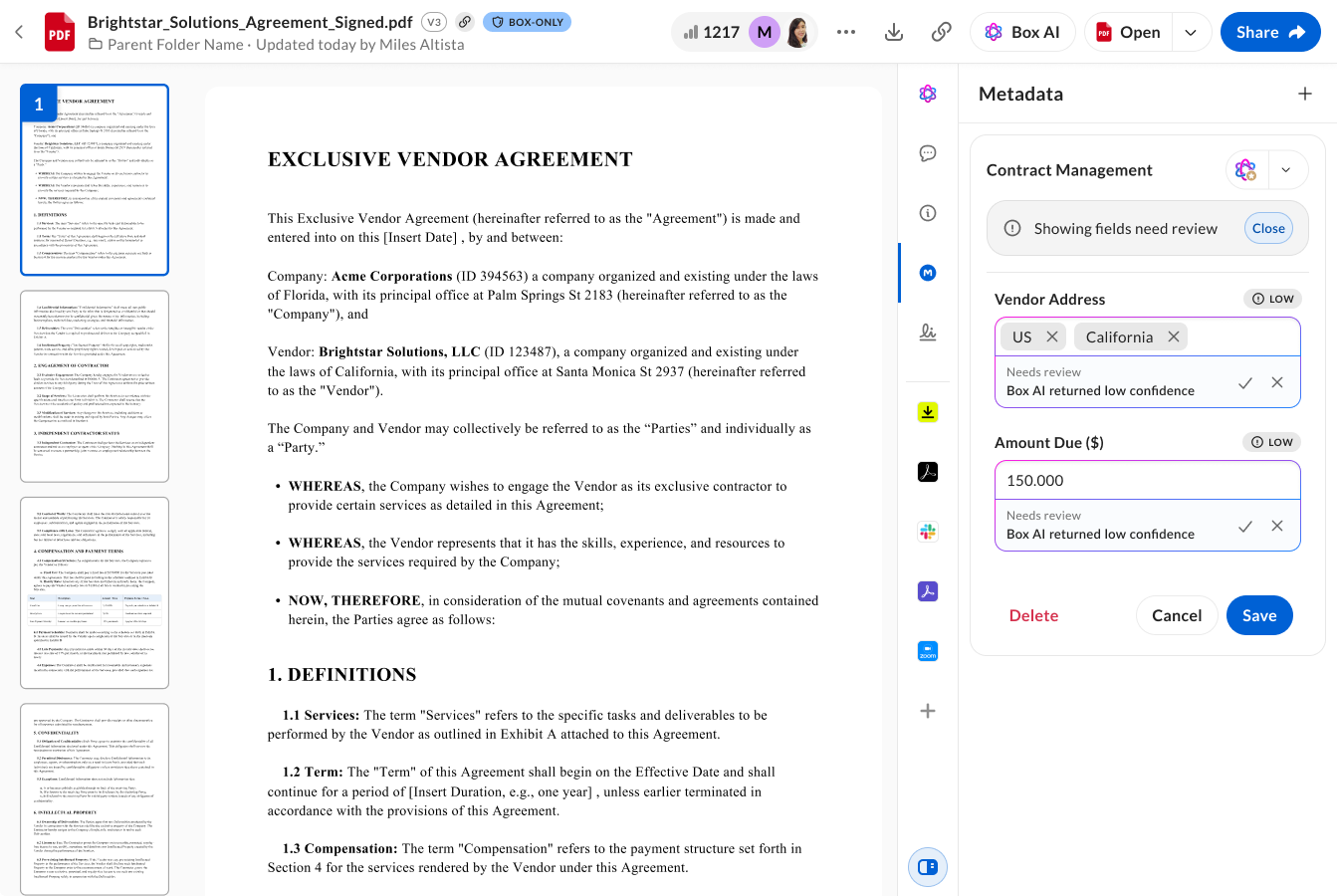Launch the Slack integration icon
This screenshot has width=1337, height=896.
(927, 531)
